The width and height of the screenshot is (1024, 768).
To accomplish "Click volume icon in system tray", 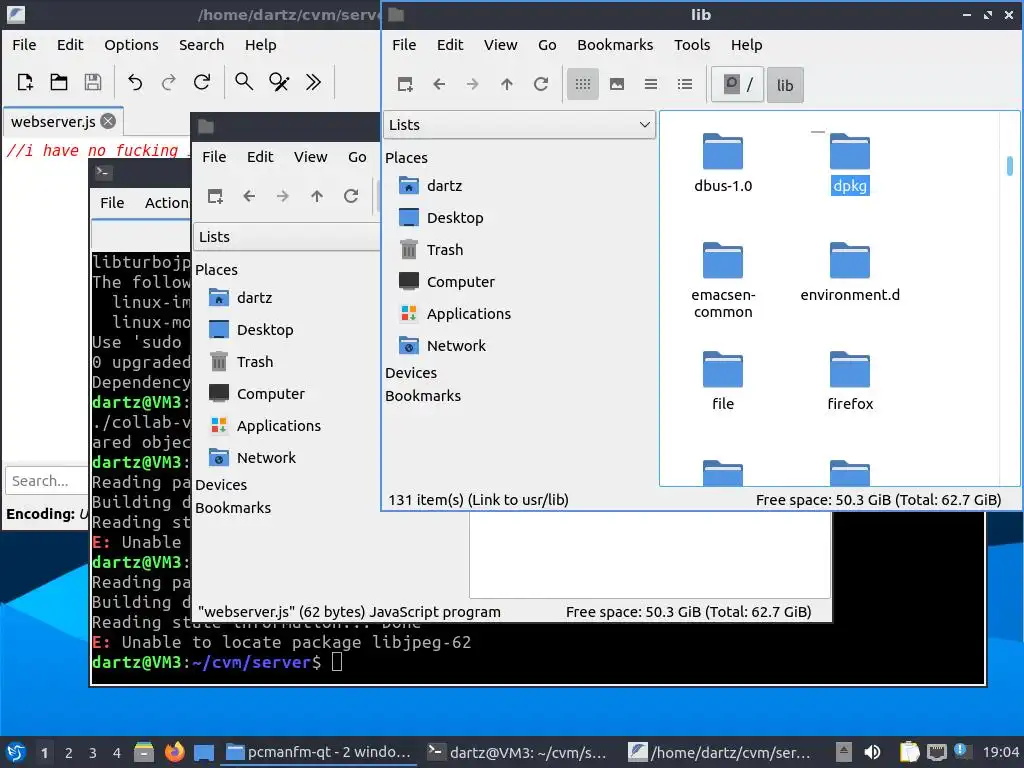I will point(872,752).
